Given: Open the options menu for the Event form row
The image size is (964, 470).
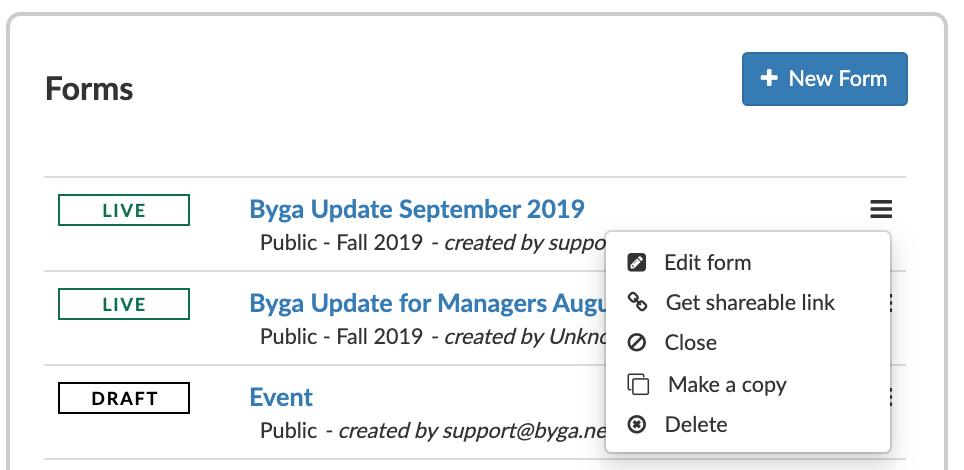Looking at the screenshot, I should [890, 397].
